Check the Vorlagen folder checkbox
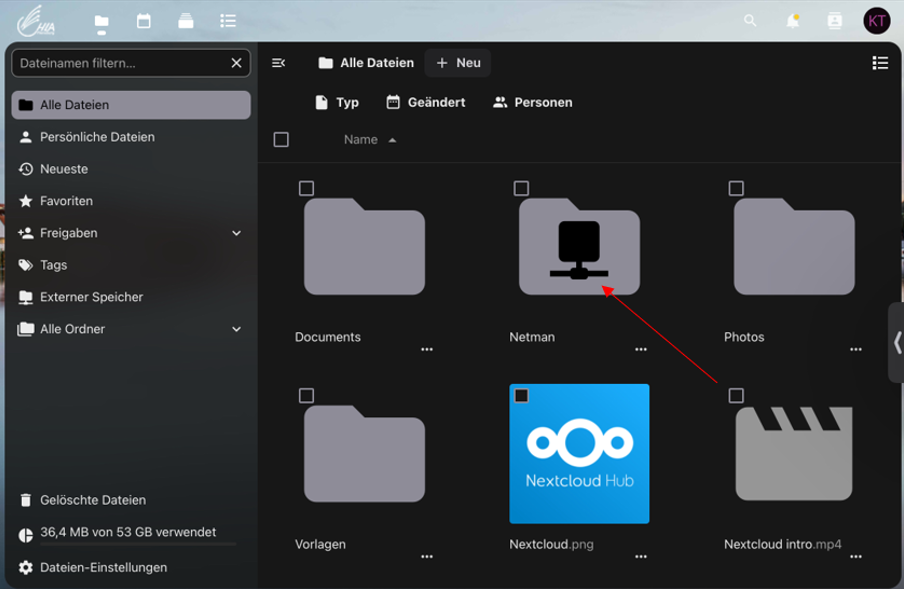Viewport: 904px width, 589px height. point(306,395)
